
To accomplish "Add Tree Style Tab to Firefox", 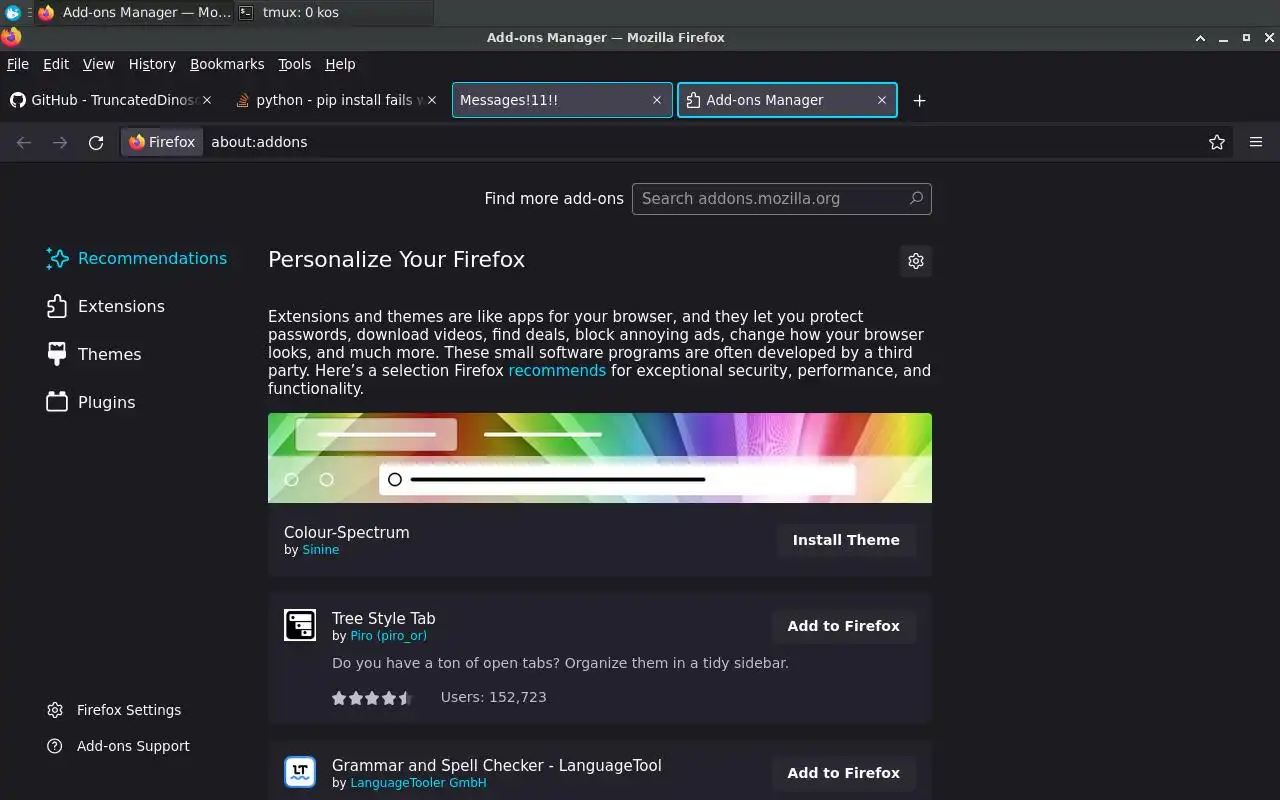I will [844, 626].
